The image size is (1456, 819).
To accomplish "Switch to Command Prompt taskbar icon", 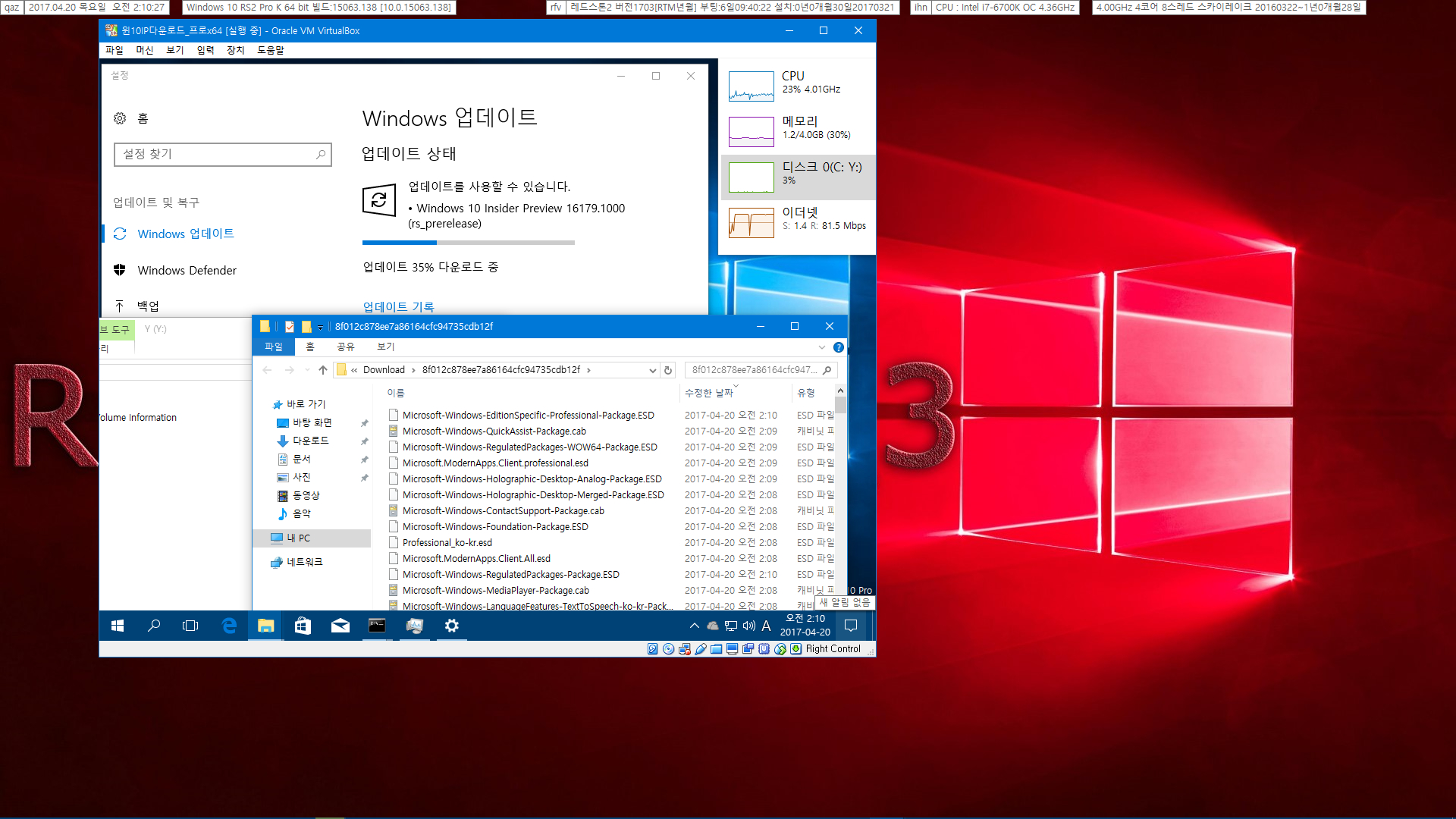I will point(377,626).
